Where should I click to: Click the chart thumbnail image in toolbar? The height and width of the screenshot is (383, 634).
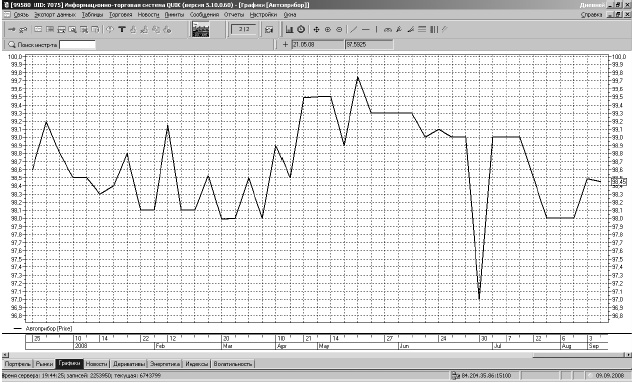201,30
